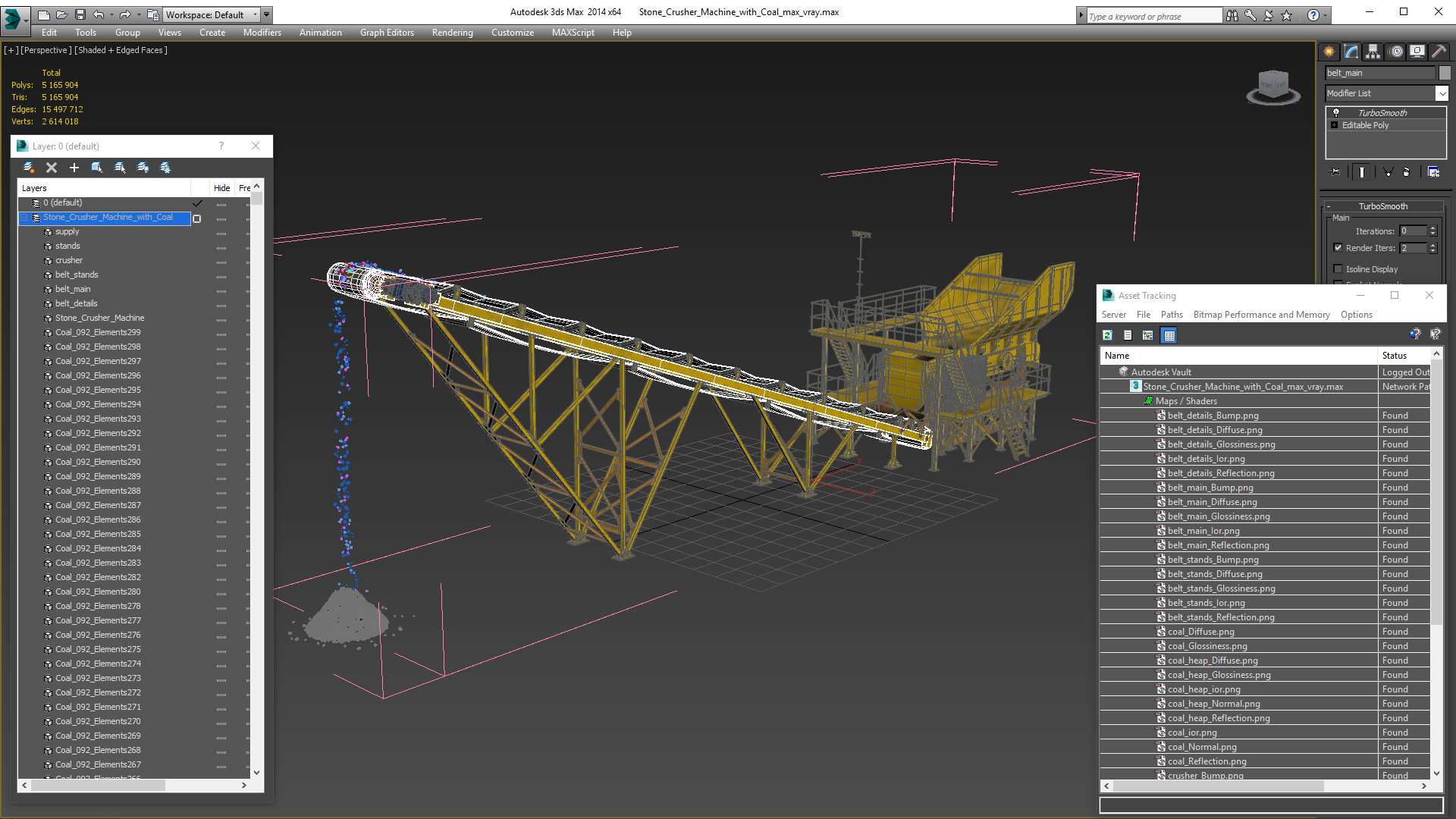This screenshot has width=1456, height=819.
Task: Click the Delete layer X icon
Action: tap(52, 168)
